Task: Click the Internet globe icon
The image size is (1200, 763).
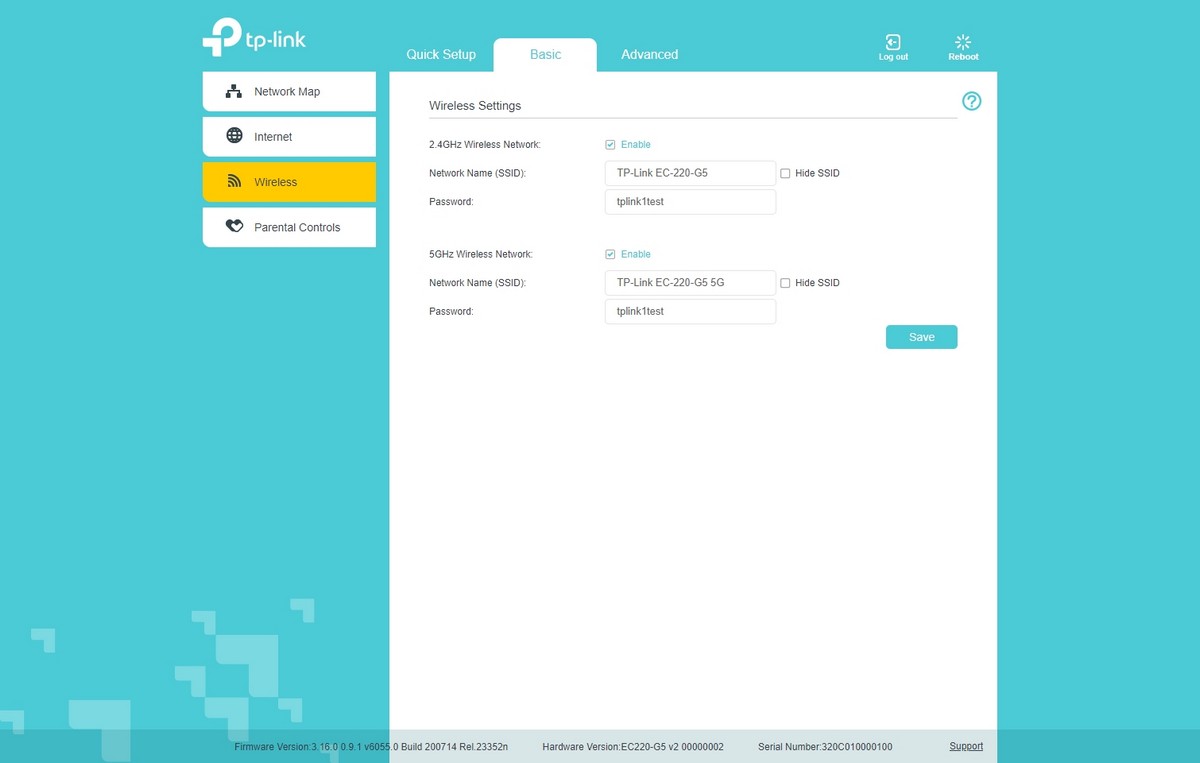Action: tap(234, 136)
